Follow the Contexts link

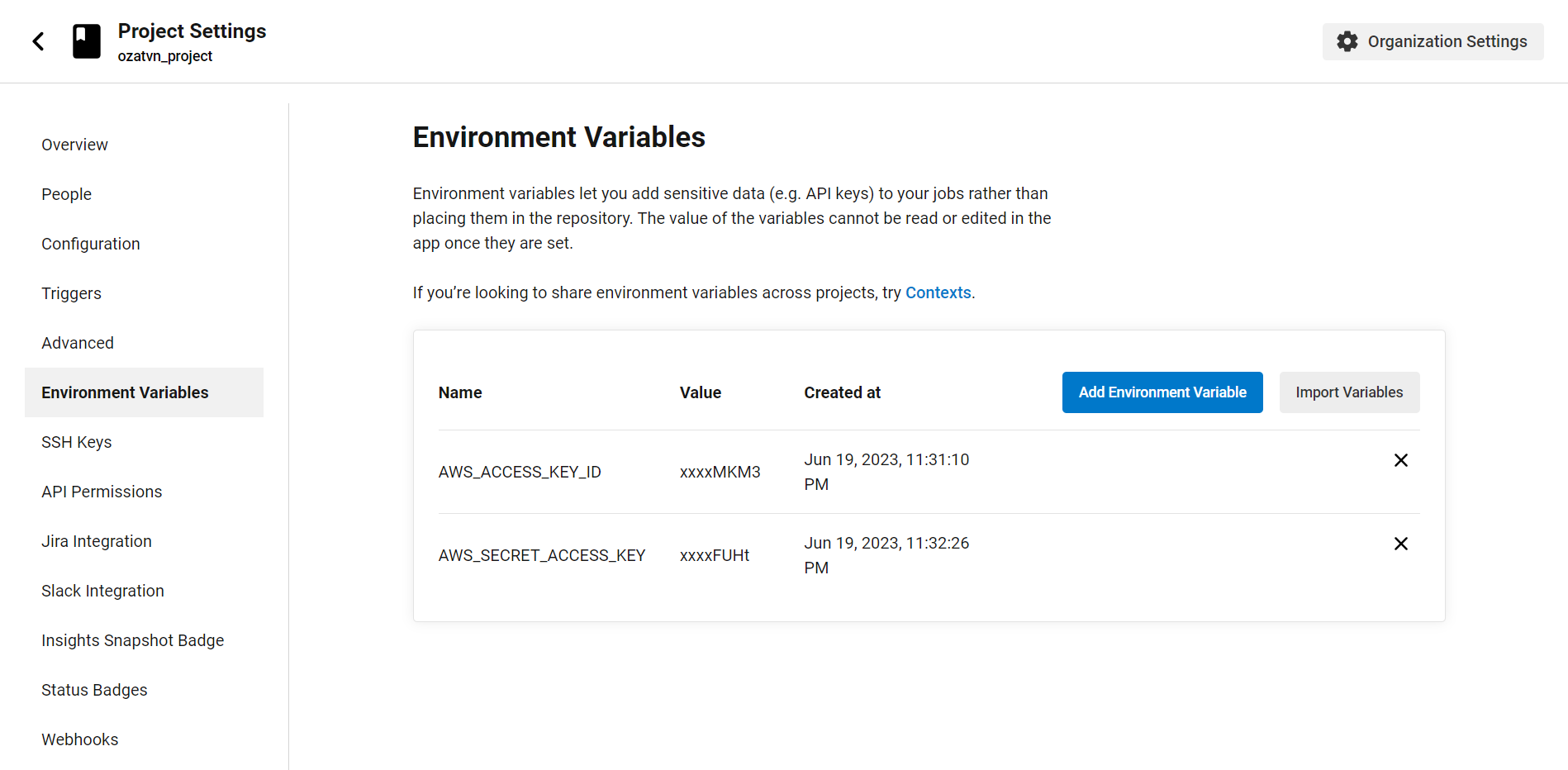pos(938,292)
